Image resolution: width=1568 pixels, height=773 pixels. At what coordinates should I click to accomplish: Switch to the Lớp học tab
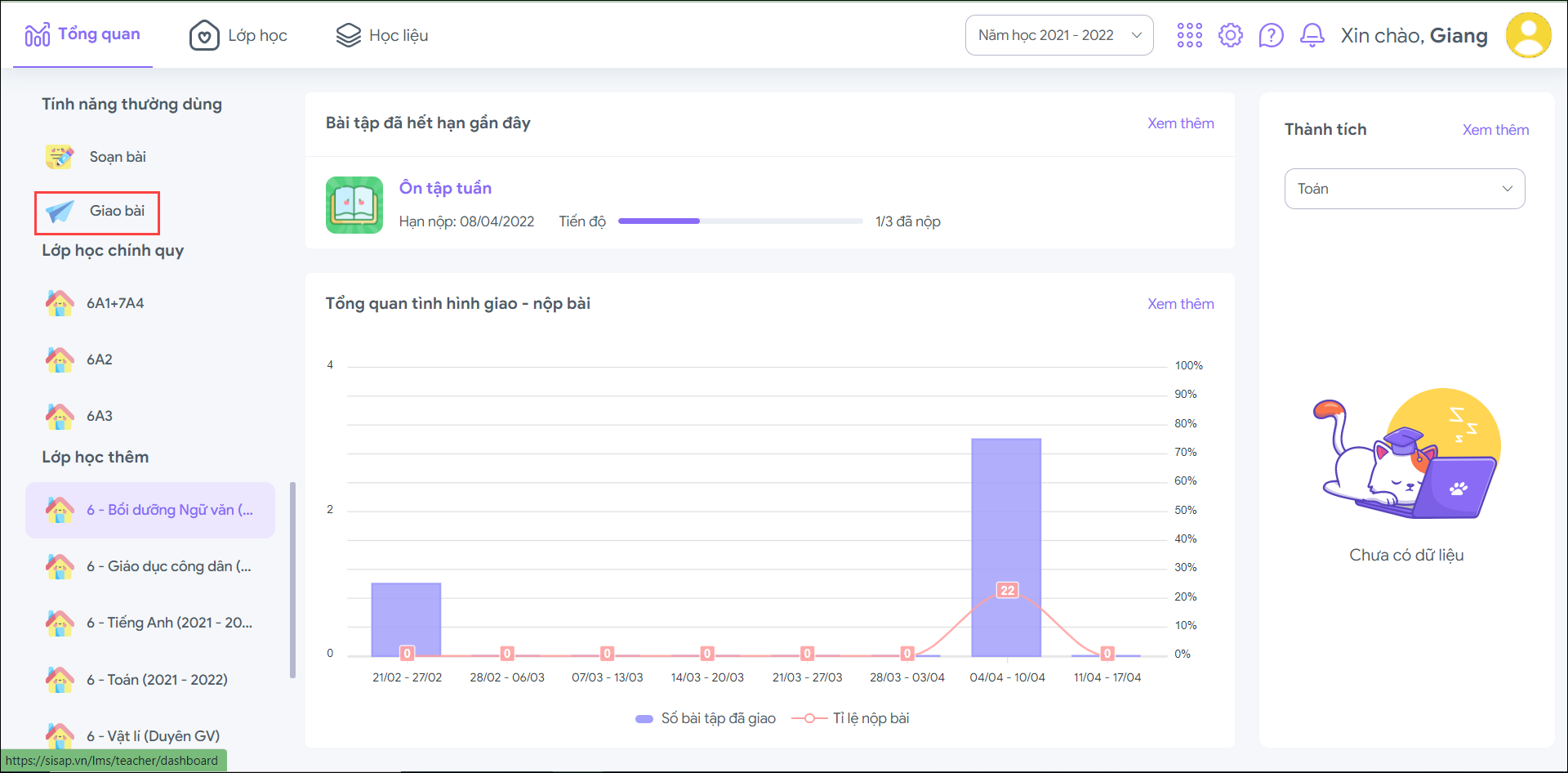[x=238, y=35]
